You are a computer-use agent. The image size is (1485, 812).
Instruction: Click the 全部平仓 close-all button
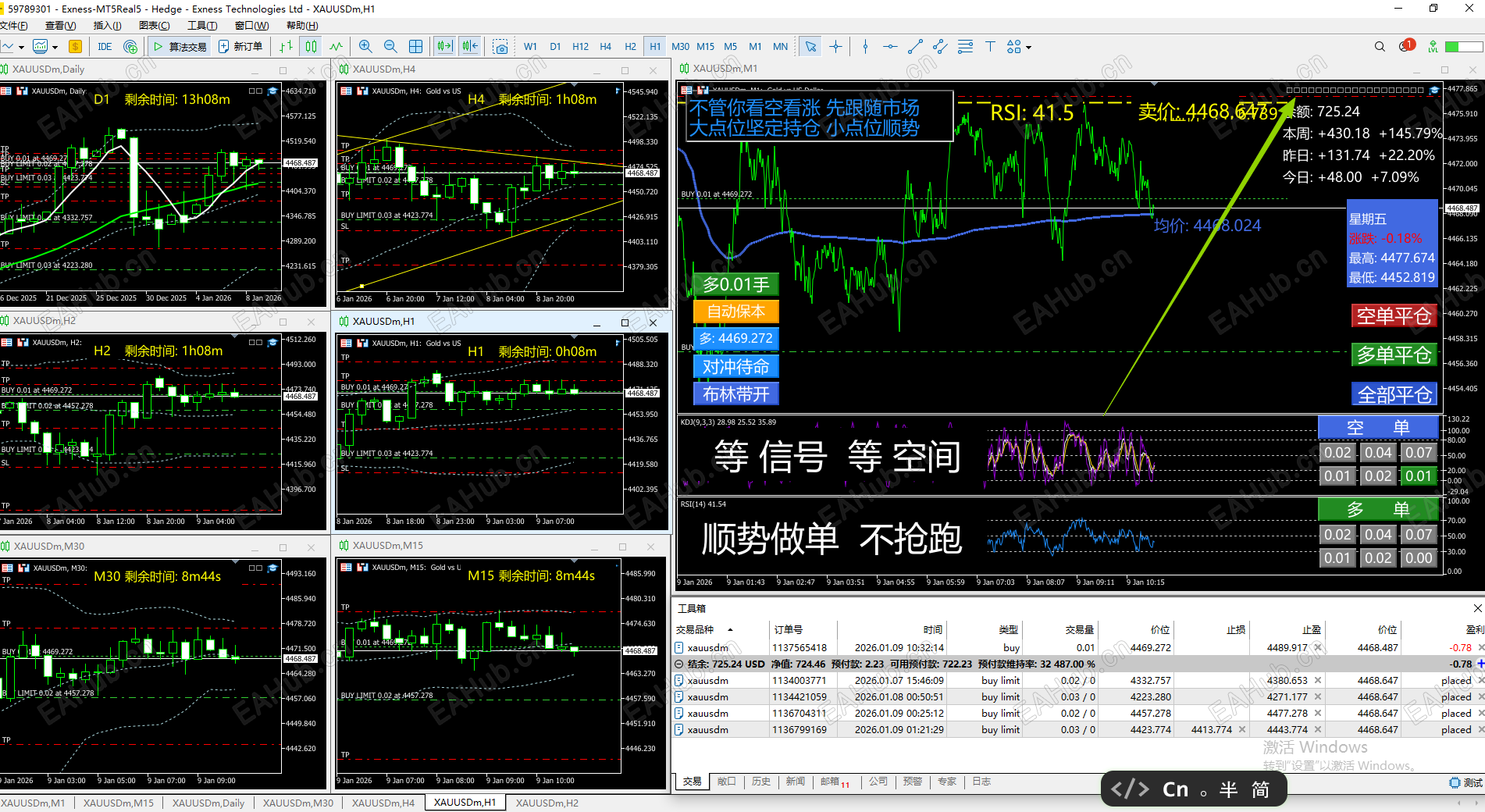point(1394,394)
